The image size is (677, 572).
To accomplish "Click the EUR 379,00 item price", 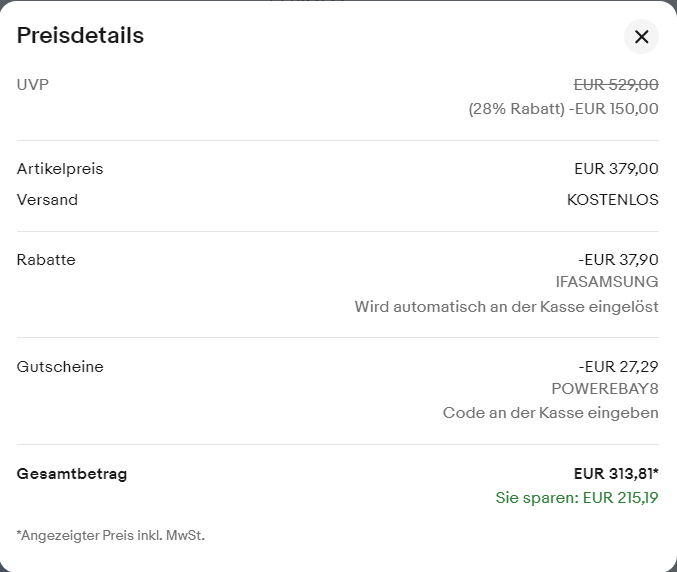I will [616, 169].
